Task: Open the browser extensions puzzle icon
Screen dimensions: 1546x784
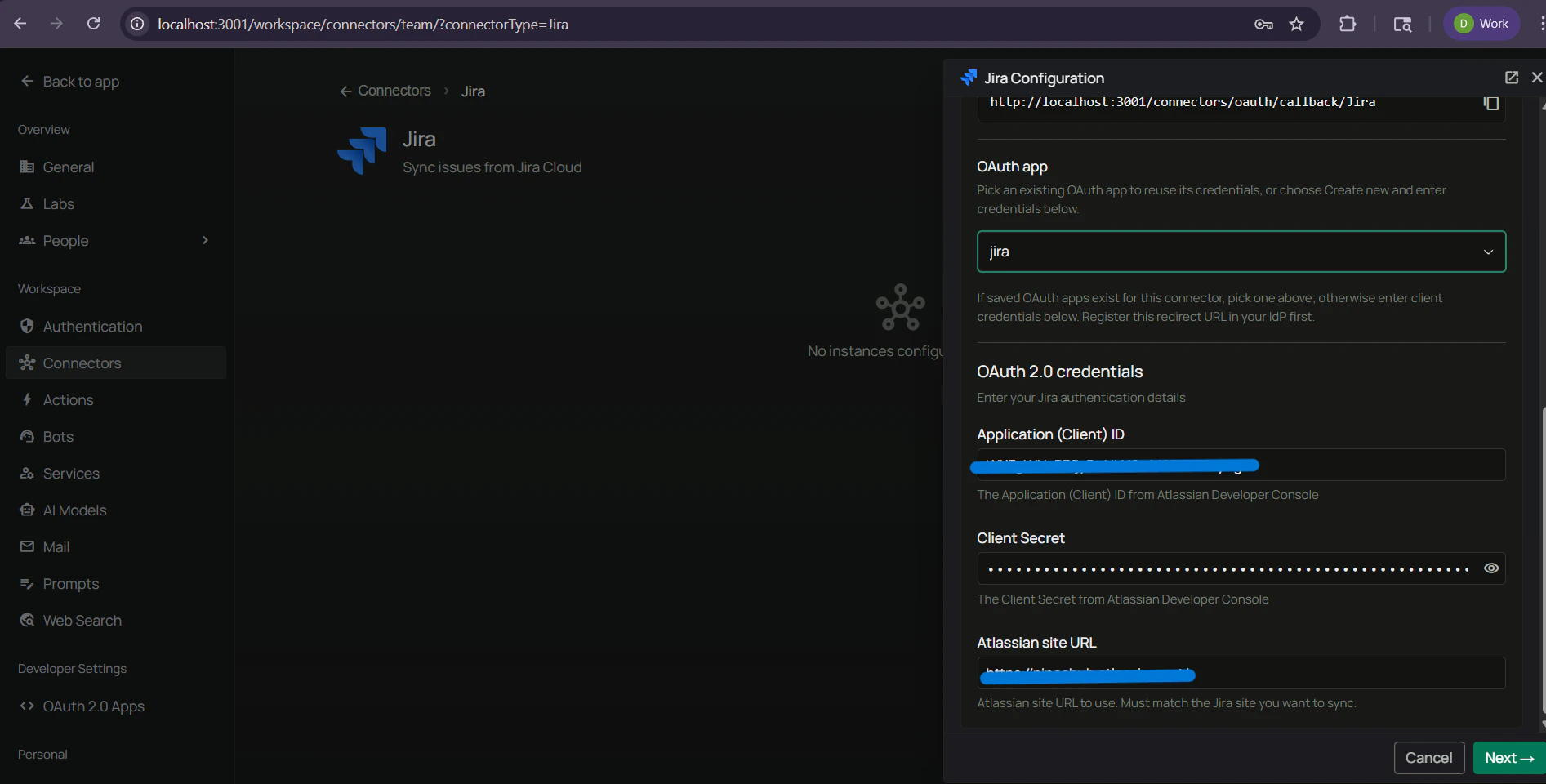Action: 1348,24
